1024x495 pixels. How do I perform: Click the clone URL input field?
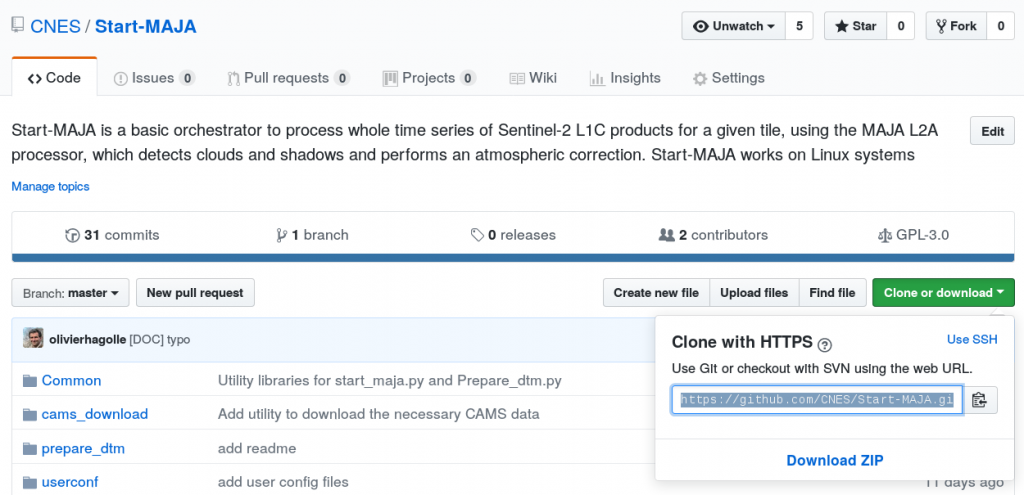tap(817, 400)
